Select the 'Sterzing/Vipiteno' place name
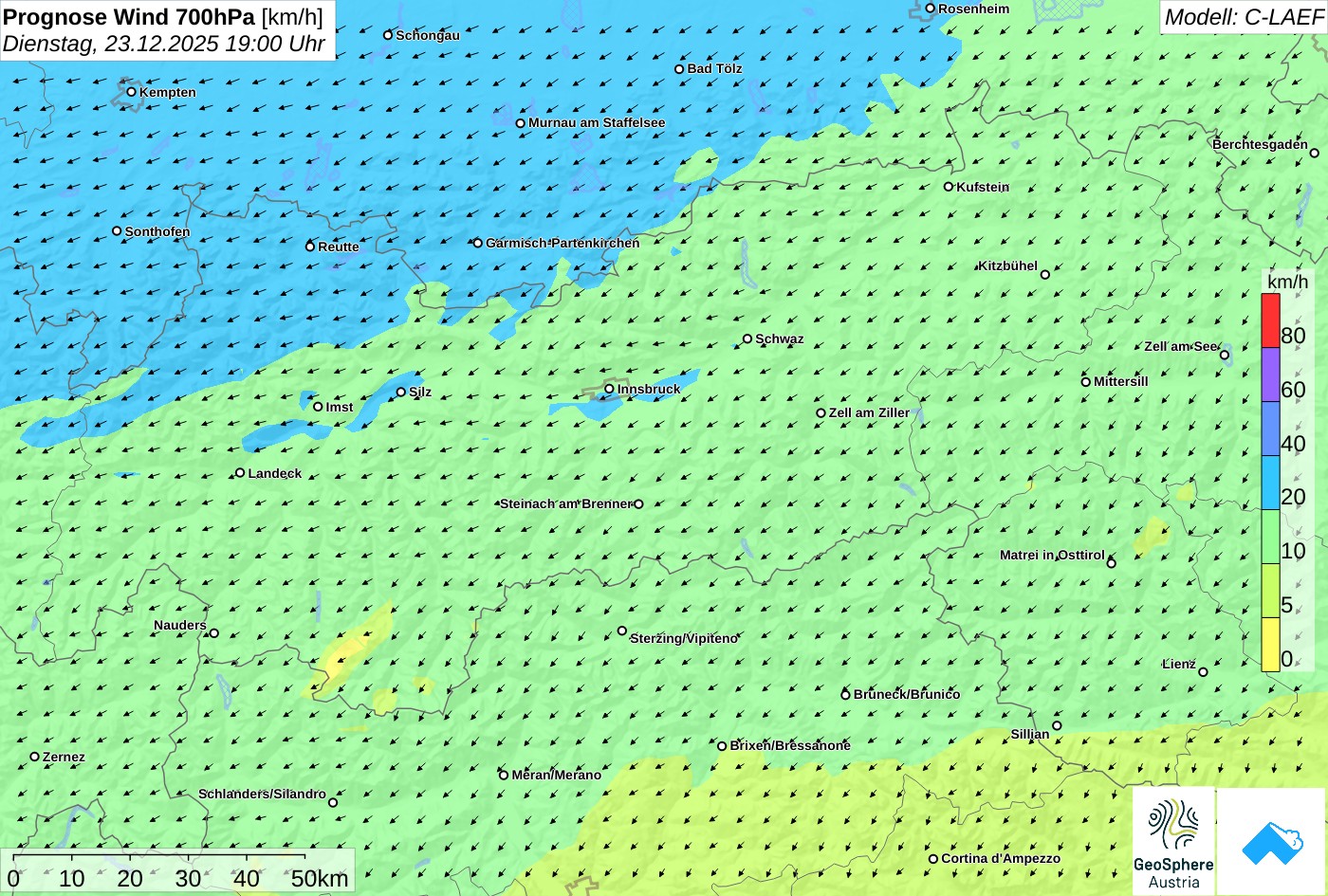1328x896 pixels. point(684,638)
